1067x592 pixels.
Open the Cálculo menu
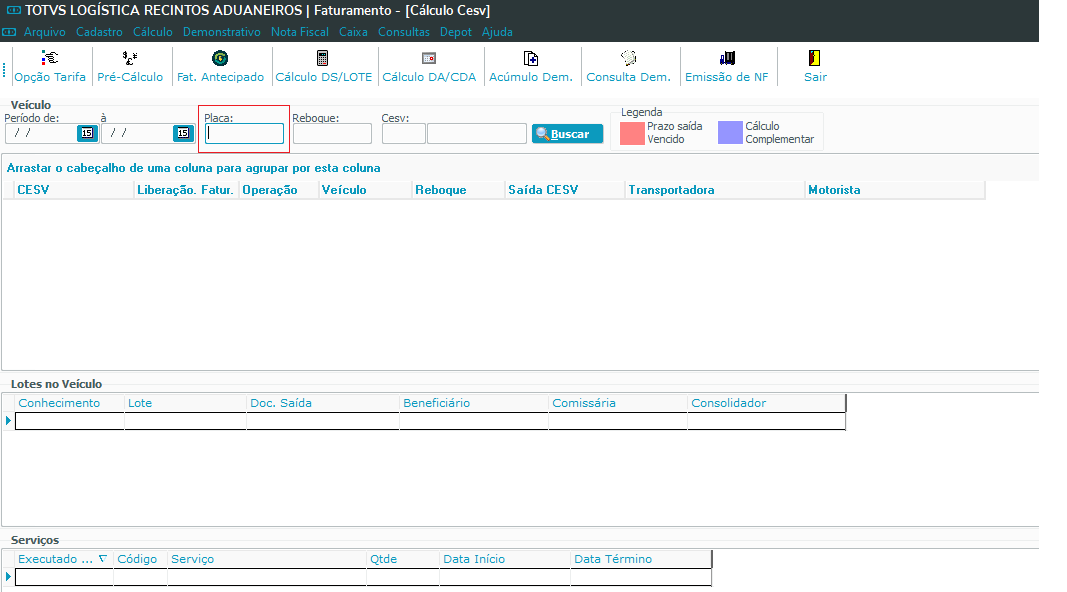152,32
